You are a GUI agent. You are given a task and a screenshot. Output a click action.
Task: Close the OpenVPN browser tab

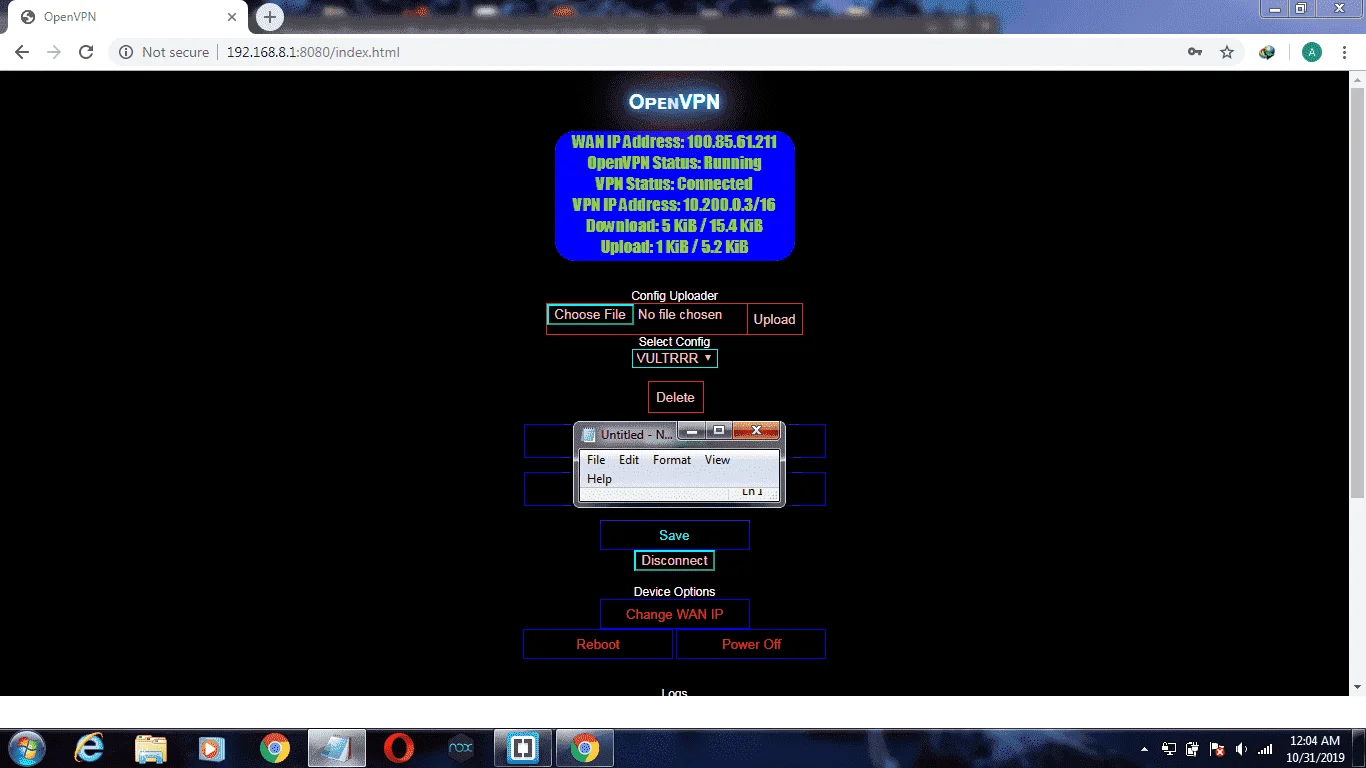[x=232, y=17]
